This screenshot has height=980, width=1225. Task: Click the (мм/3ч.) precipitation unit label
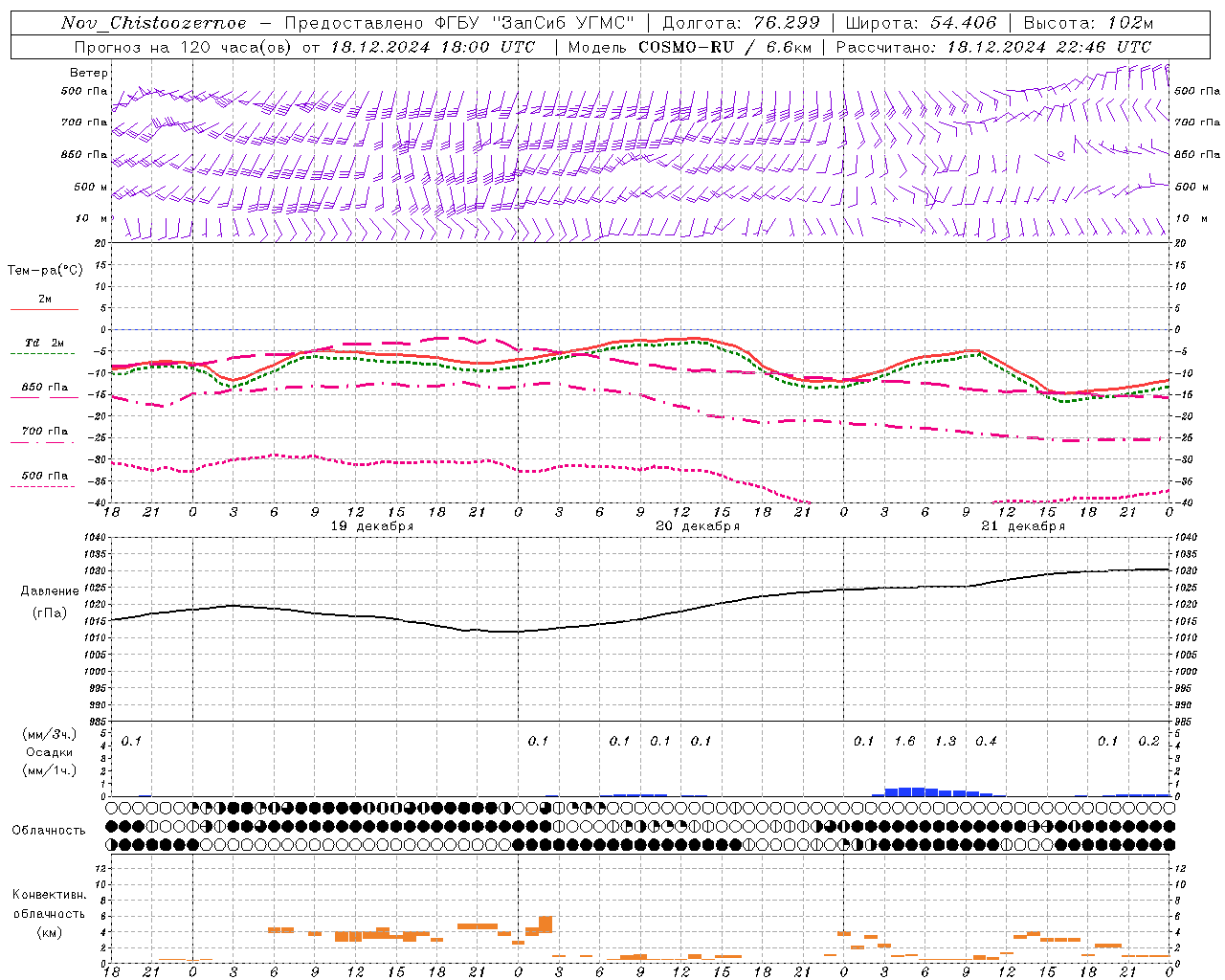coord(49,734)
